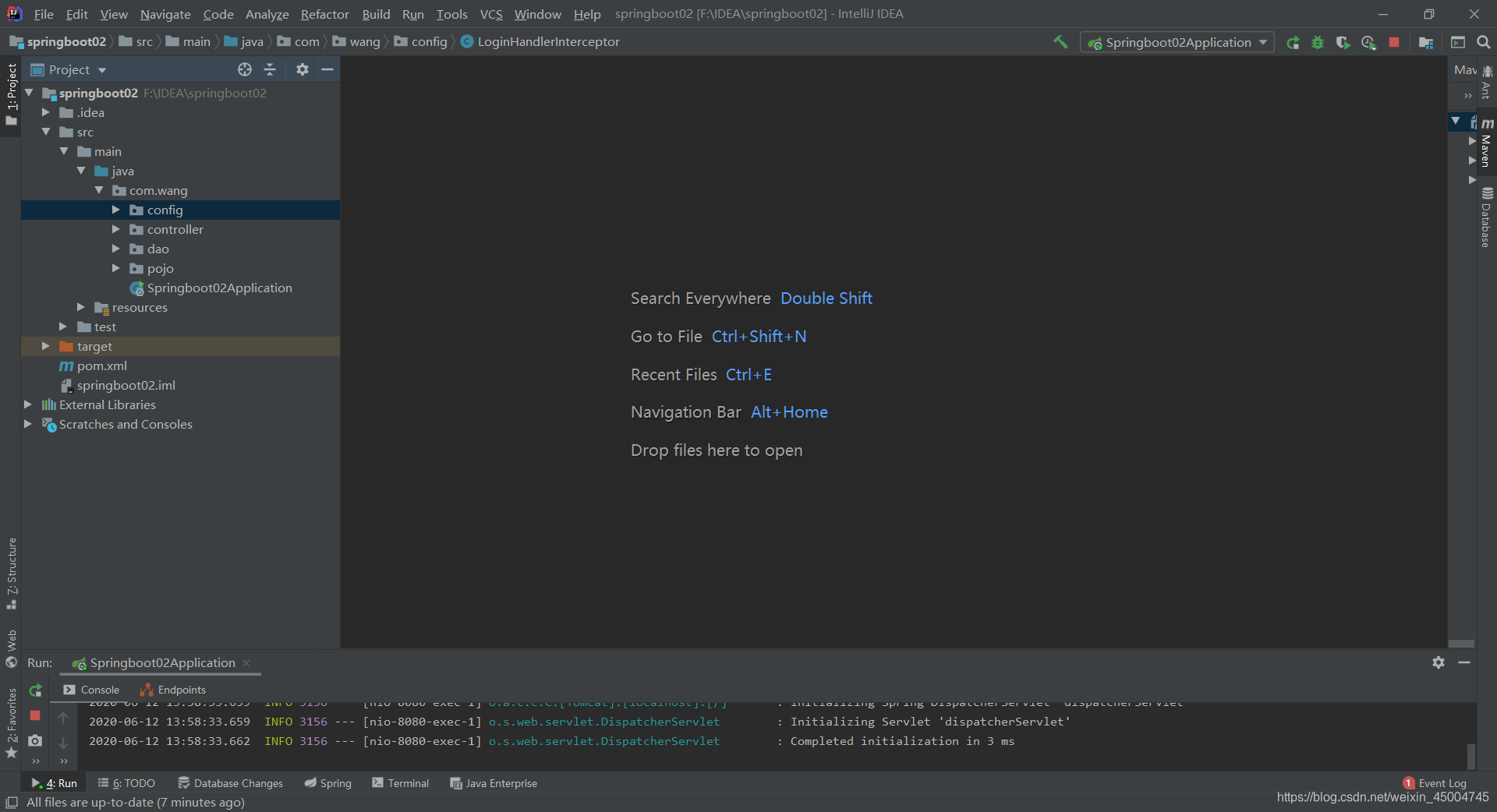Run Springboot02Application with Coverage
The image size is (1497, 812).
(x=1343, y=42)
